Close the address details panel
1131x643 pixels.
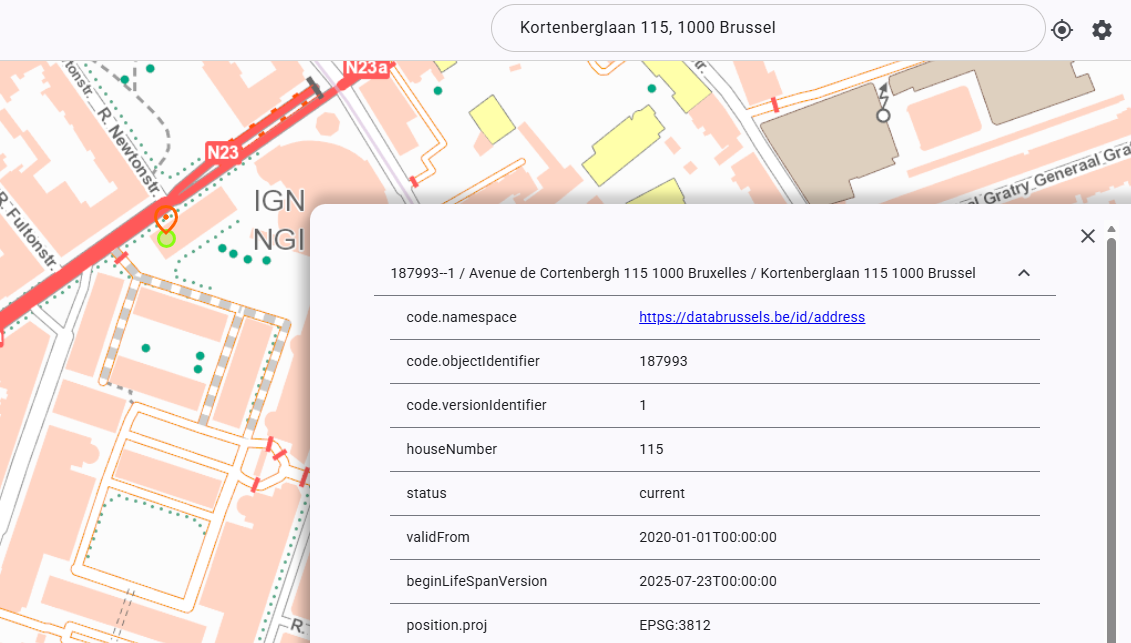click(x=1088, y=236)
